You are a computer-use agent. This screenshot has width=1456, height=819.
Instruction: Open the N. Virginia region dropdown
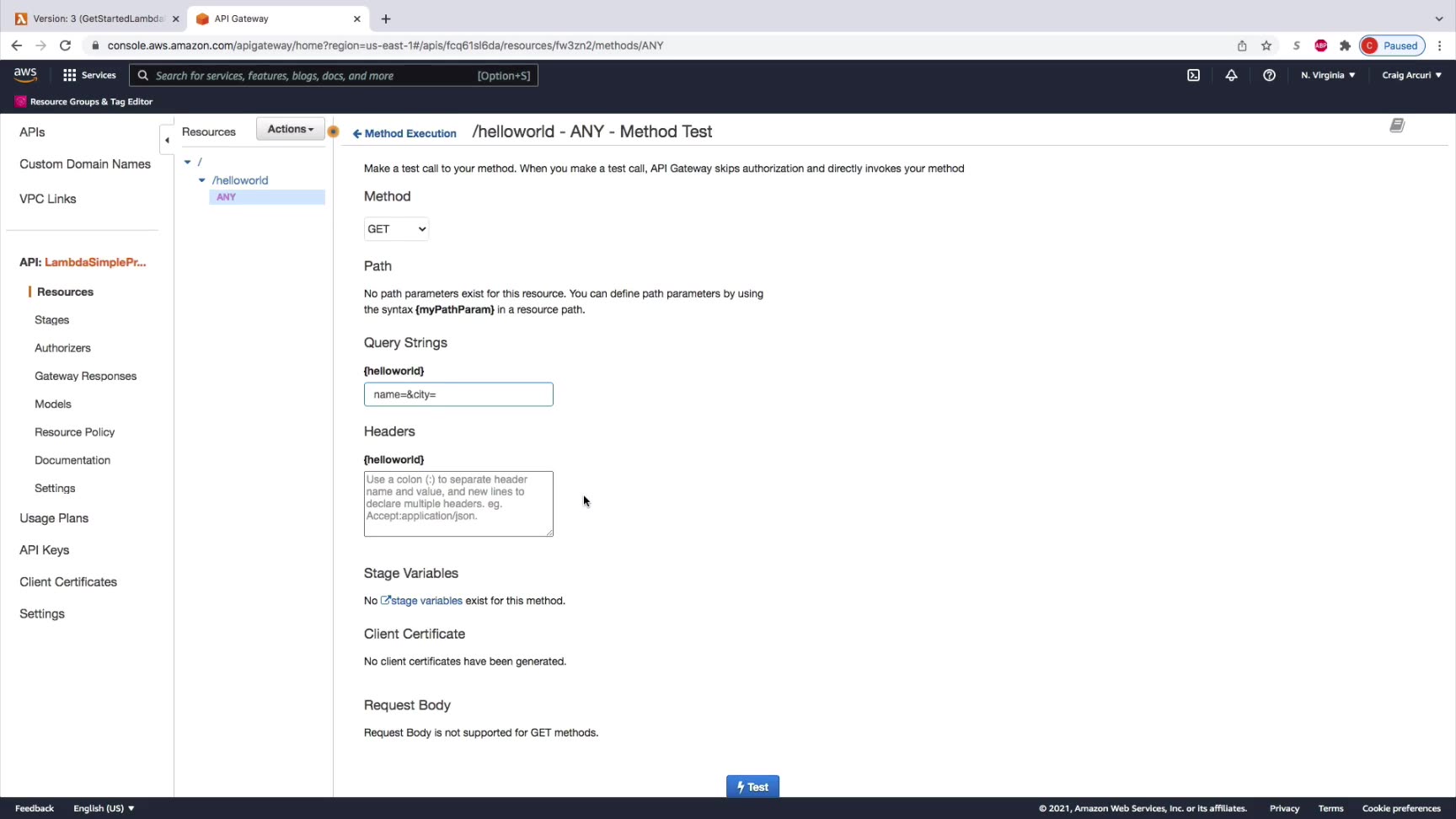(x=1328, y=75)
